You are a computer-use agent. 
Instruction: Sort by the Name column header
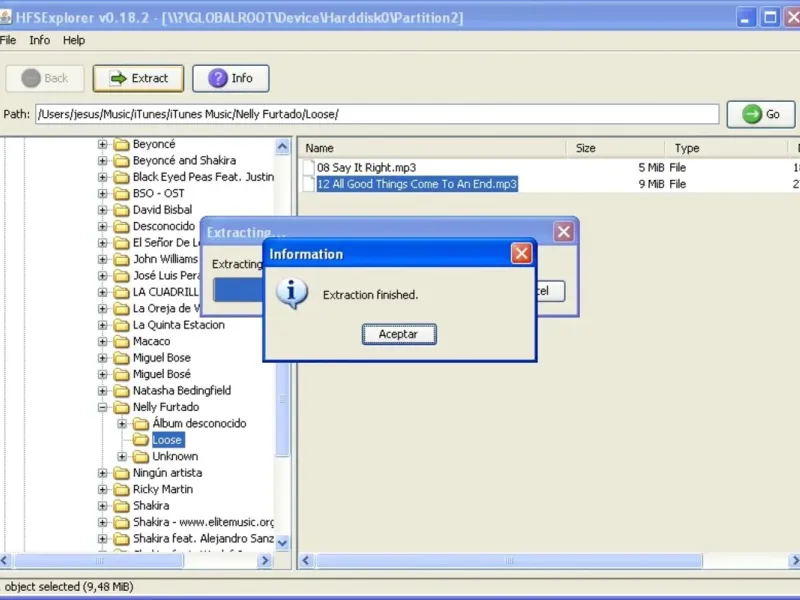433,148
